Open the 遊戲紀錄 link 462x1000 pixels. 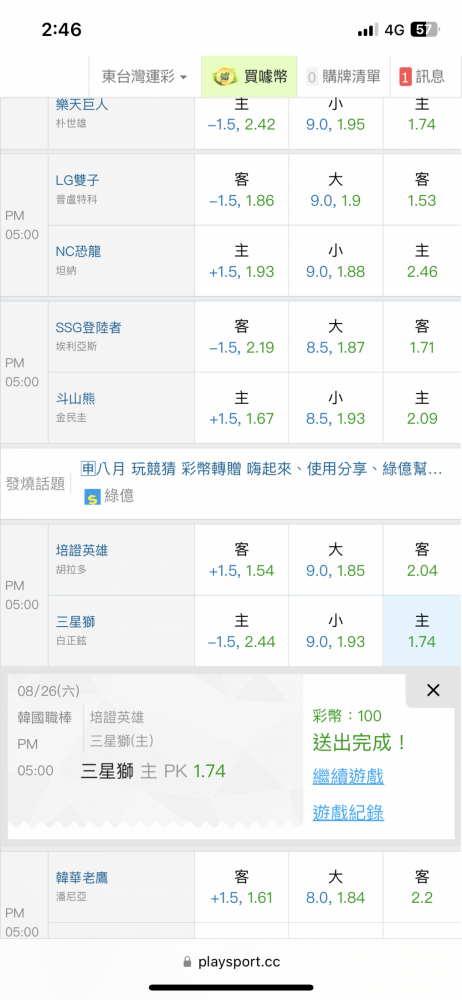[x=348, y=812]
